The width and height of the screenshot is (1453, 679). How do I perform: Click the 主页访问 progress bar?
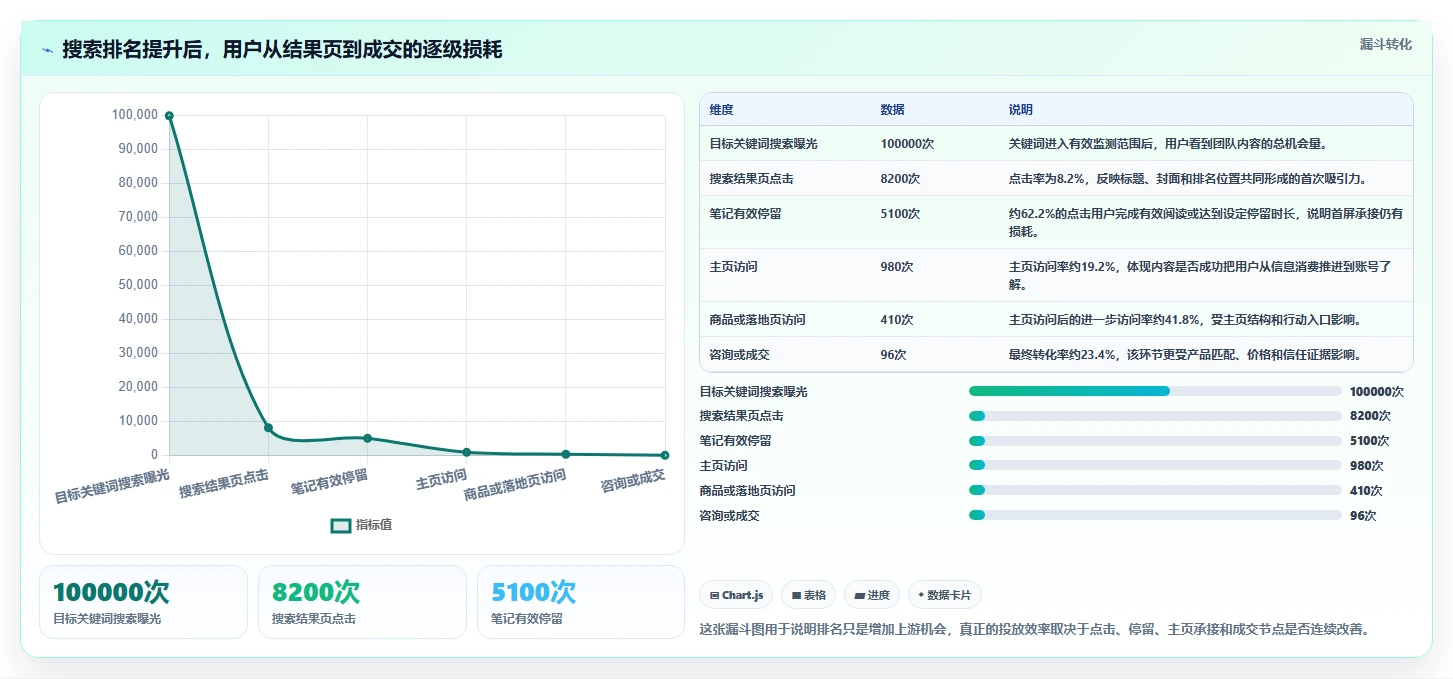[1155, 465]
